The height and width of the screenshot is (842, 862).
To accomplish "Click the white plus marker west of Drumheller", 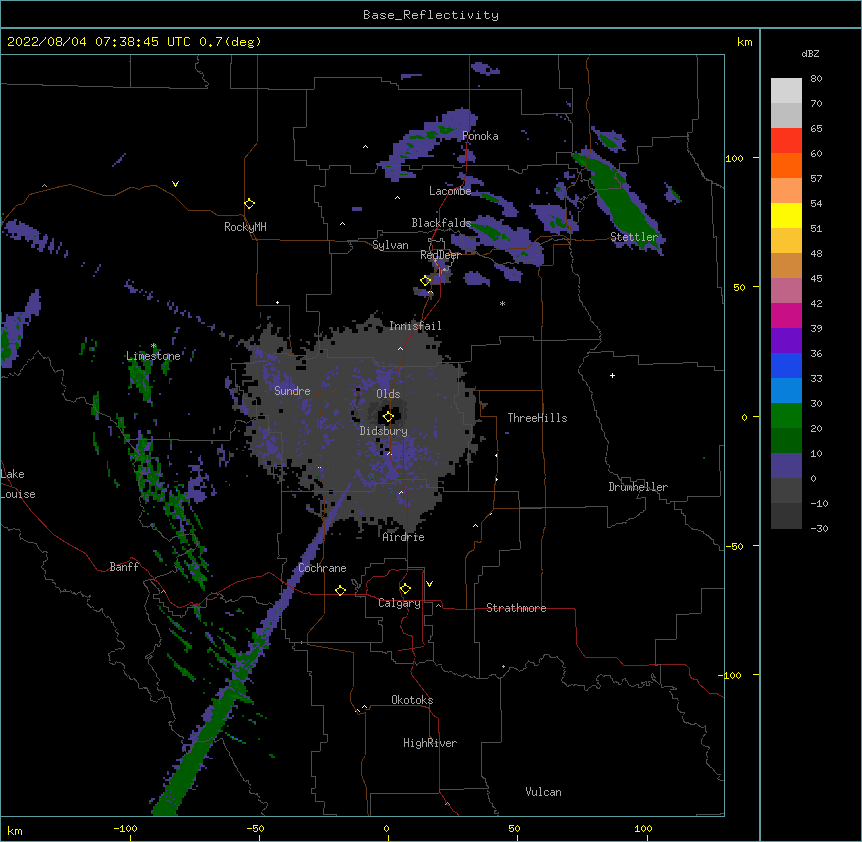I will (x=612, y=375).
